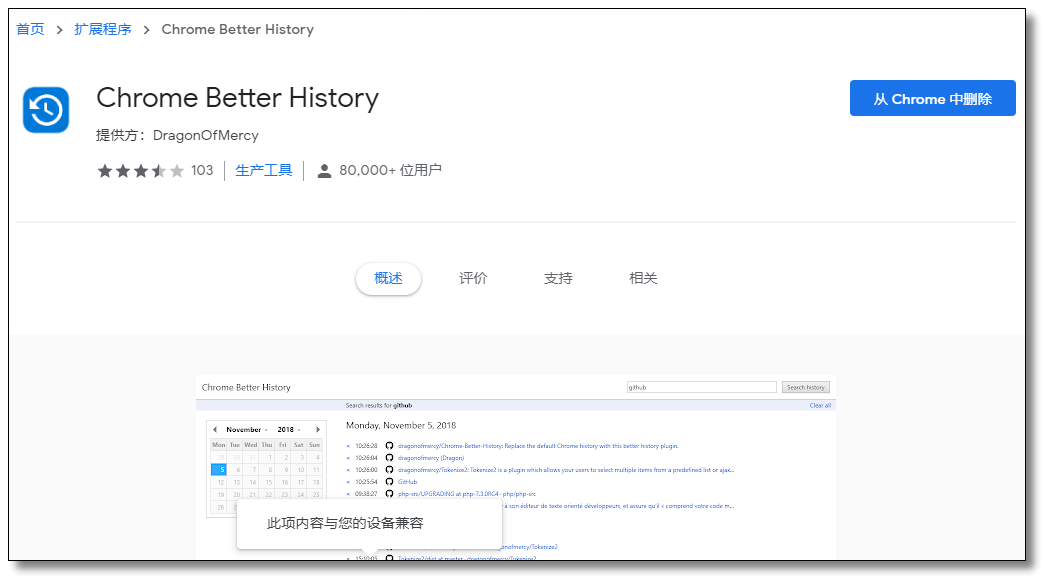
Task: Open the dragonofmercy/Tokenize2 plugin history link
Action: pos(566,470)
